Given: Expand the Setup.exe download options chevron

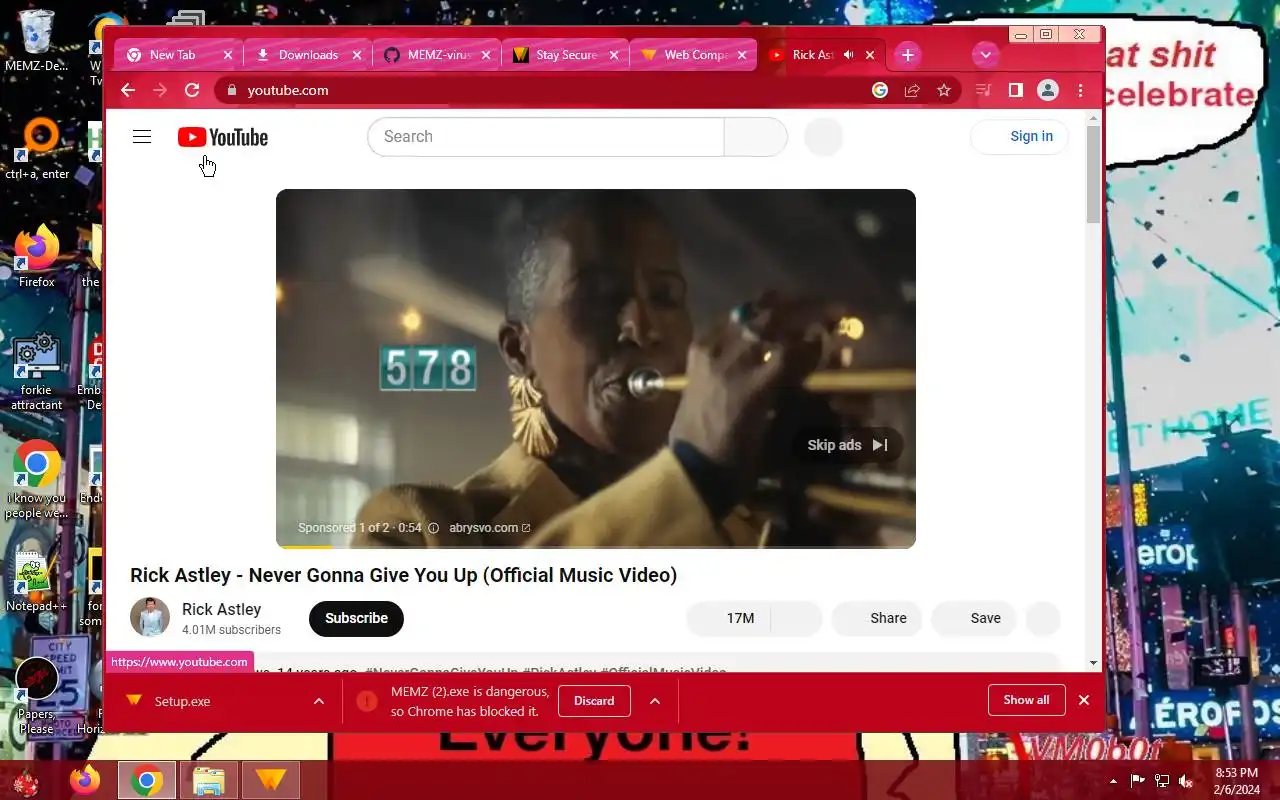Looking at the screenshot, I should (x=319, y=701).
